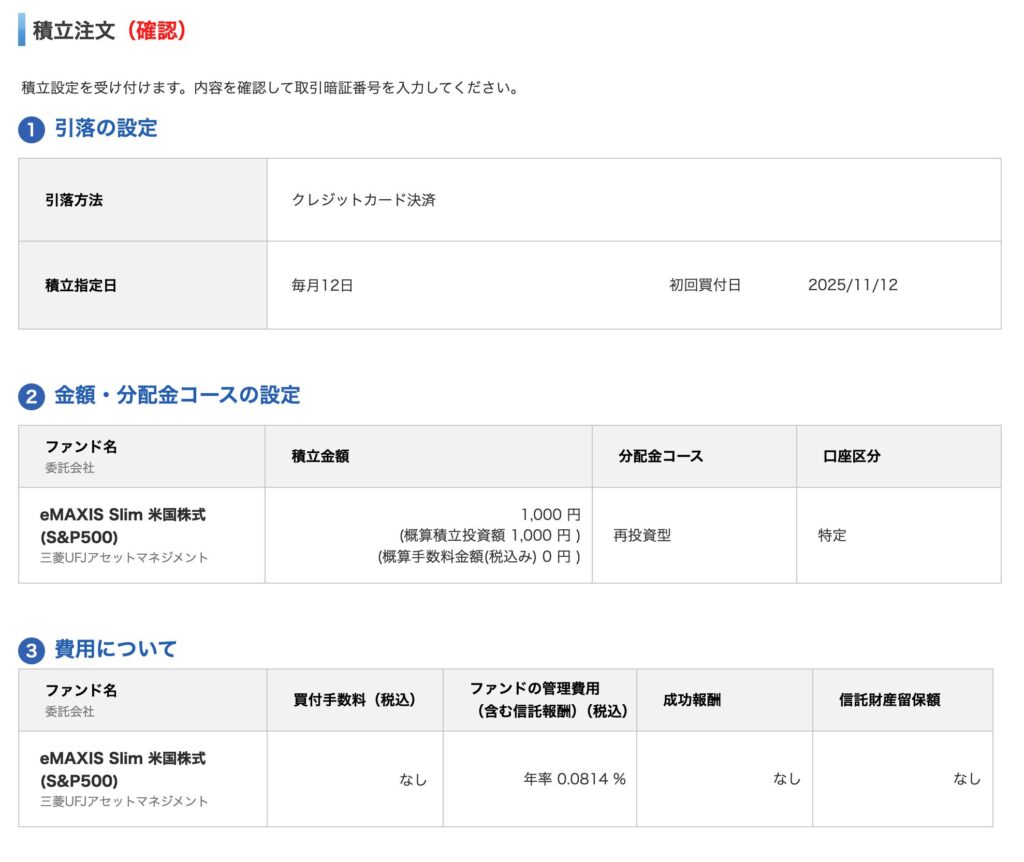Click the 再投資型 distribution course value
1024x862 pixels.
[641, 535]
